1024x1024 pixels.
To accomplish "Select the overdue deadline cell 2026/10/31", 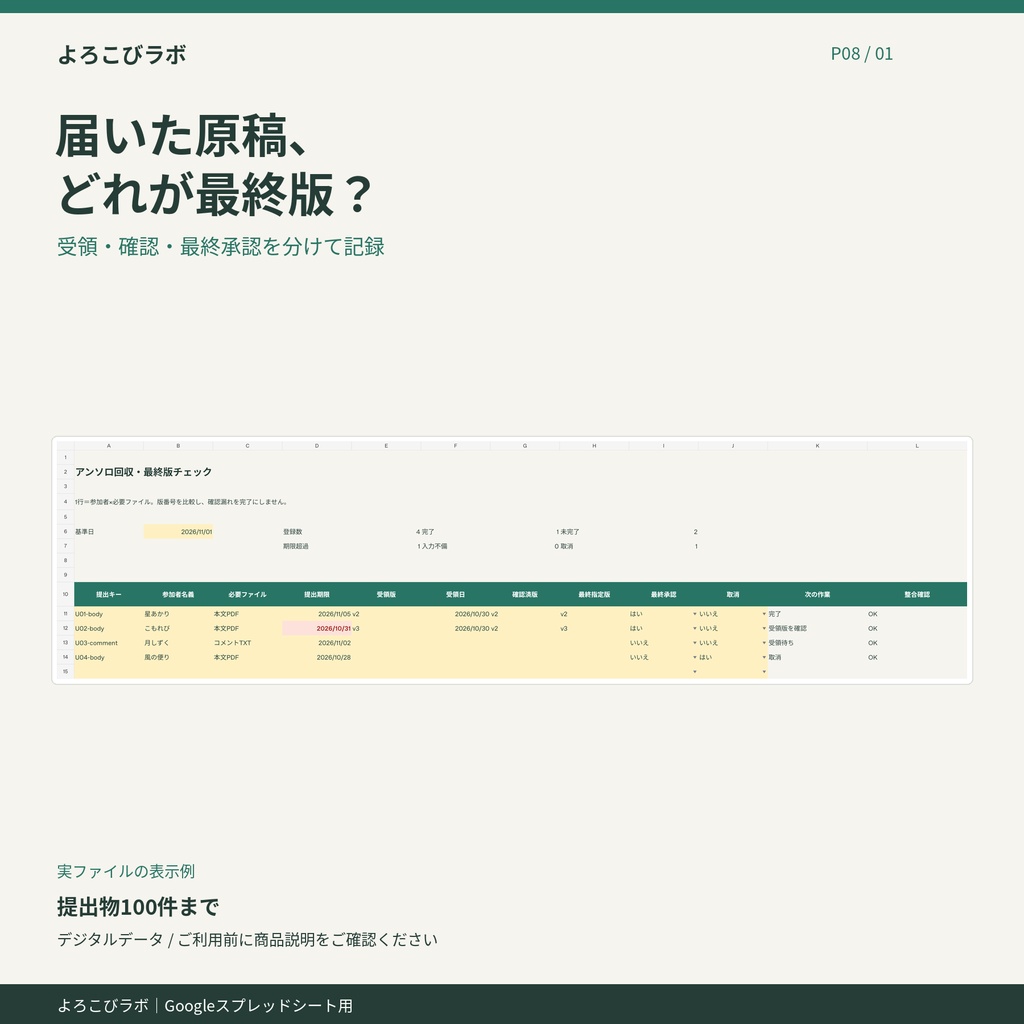I will coord(317,628).
